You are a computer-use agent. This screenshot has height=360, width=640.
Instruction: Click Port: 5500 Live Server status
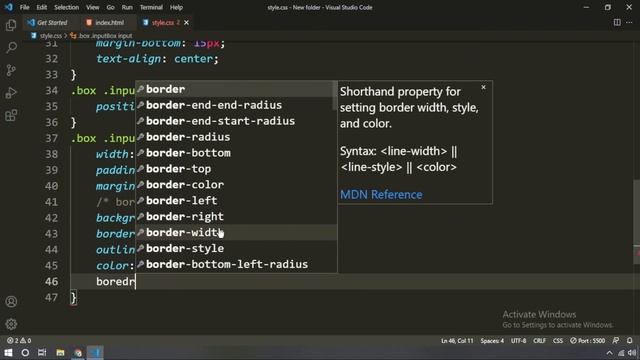coord(587,340)
